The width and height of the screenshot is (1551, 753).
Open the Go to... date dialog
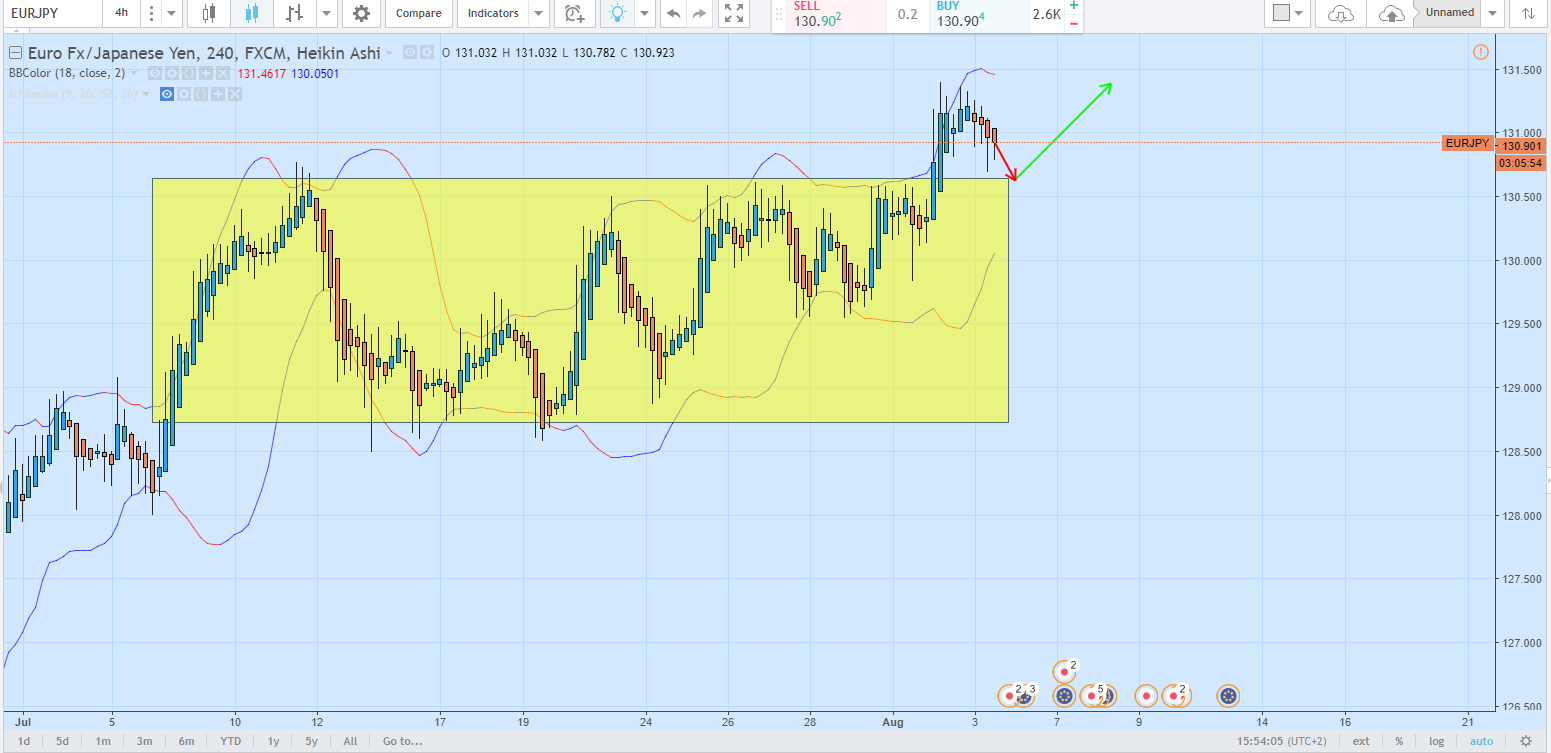pyautogui.click(x=403, y=741)
